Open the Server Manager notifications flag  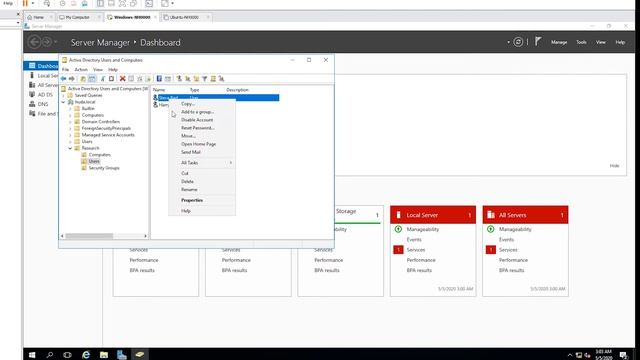point(538,42)
